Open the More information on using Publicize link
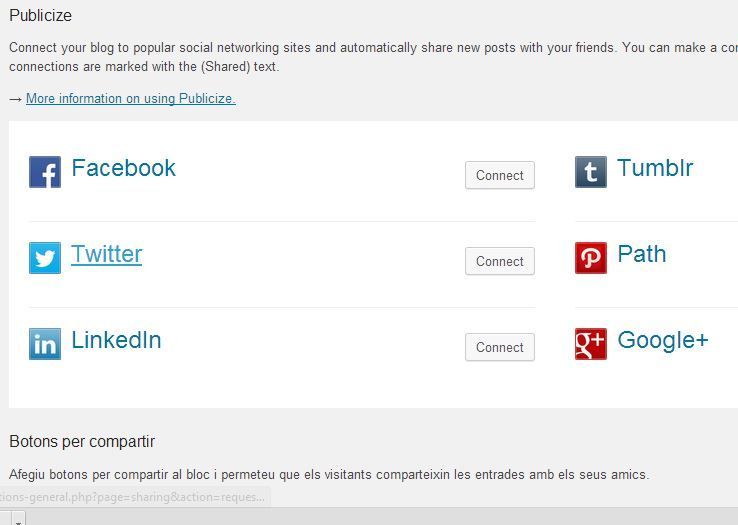This screenshot has width=738, height=525. coord(131,98)
